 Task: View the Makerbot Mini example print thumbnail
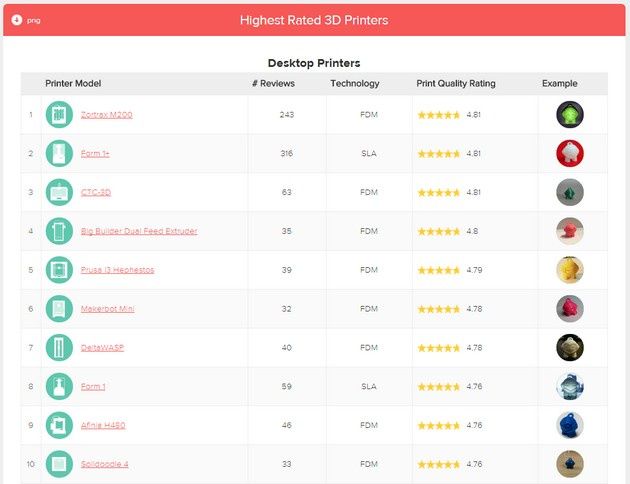570,309
